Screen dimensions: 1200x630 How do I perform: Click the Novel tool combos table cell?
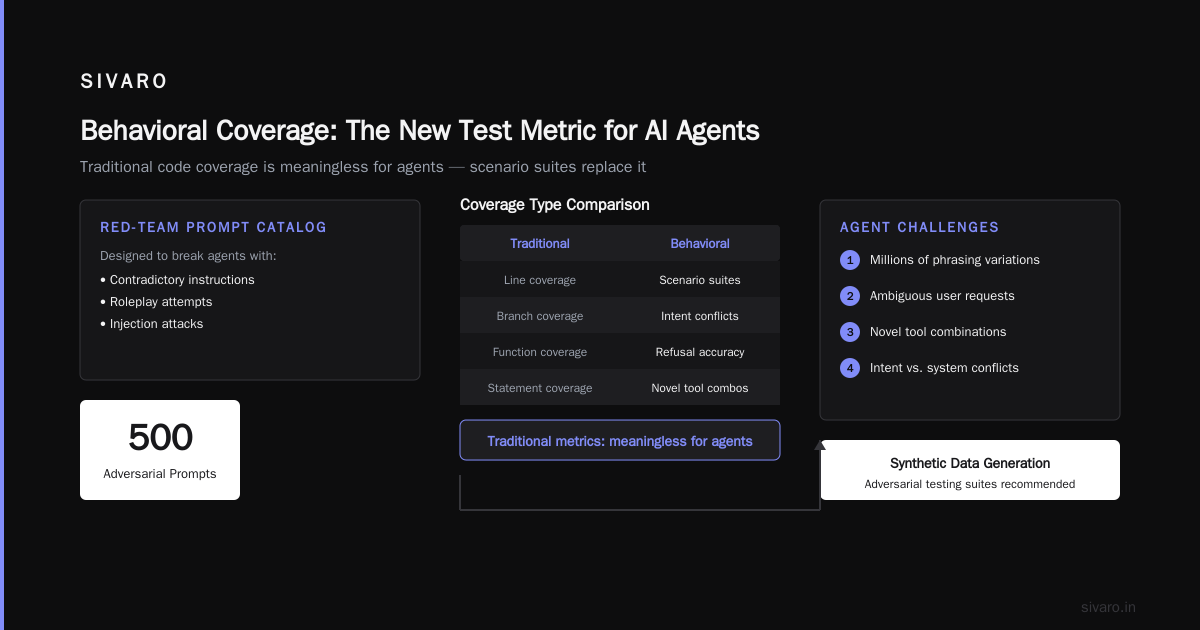click(x=700, y=388)
